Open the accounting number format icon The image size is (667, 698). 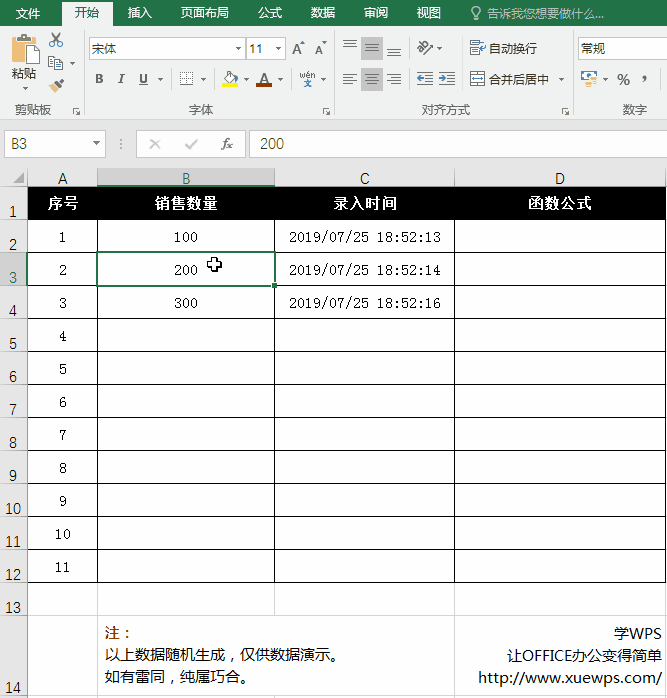click(x=589, y=79)
